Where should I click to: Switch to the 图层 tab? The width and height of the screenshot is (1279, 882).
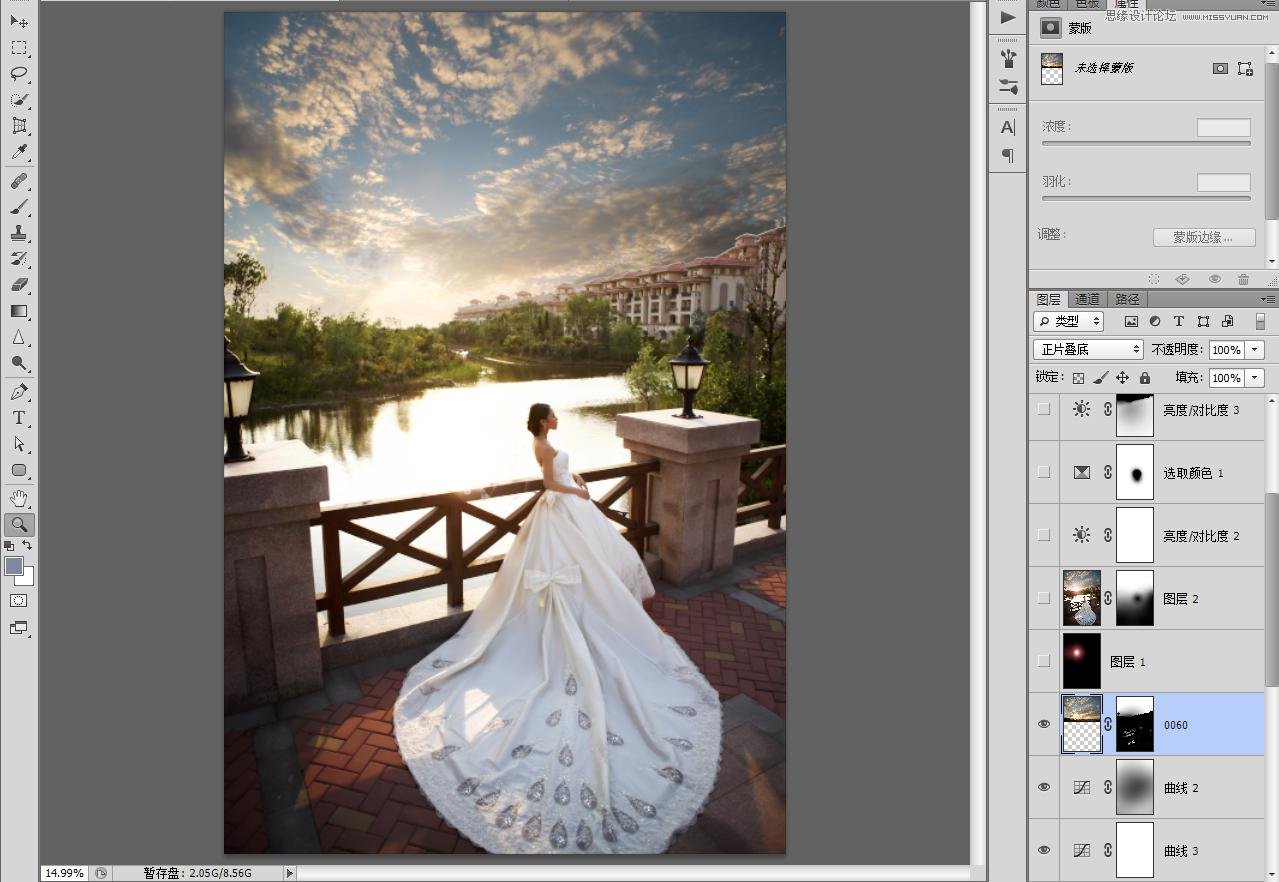coord(1049,299)
